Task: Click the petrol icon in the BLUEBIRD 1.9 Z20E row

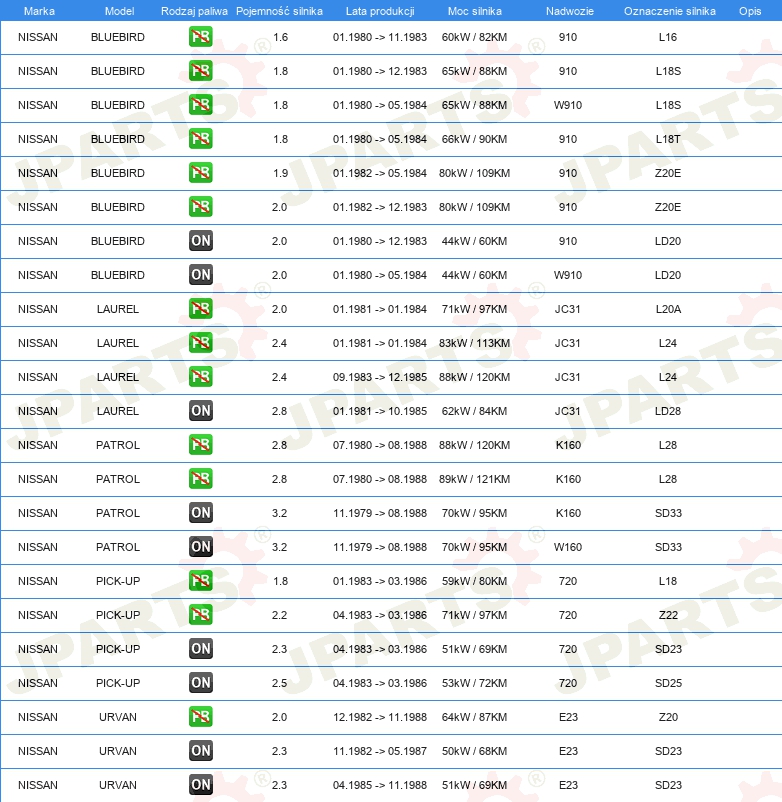Action: coord(200,173)
